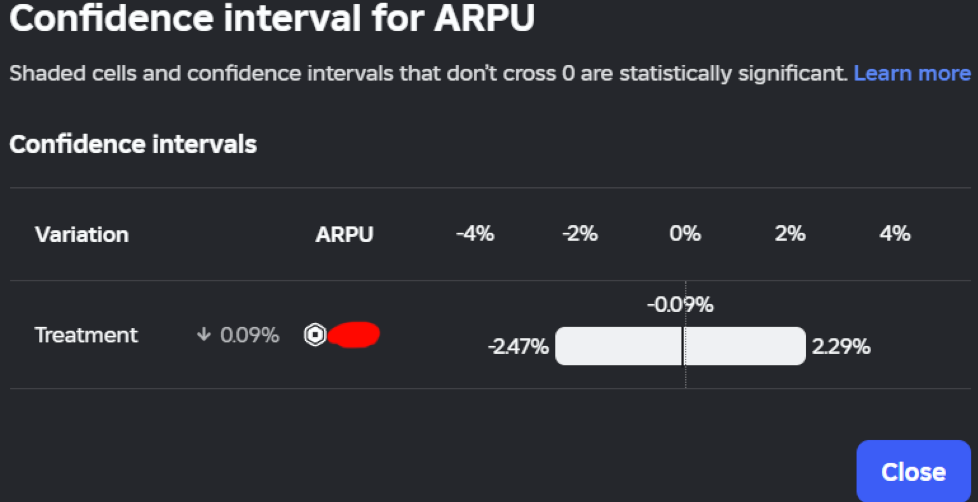The image size is (978, 502).
Task: Click the -2.47% lower bound label
Action: pos(518,347)
